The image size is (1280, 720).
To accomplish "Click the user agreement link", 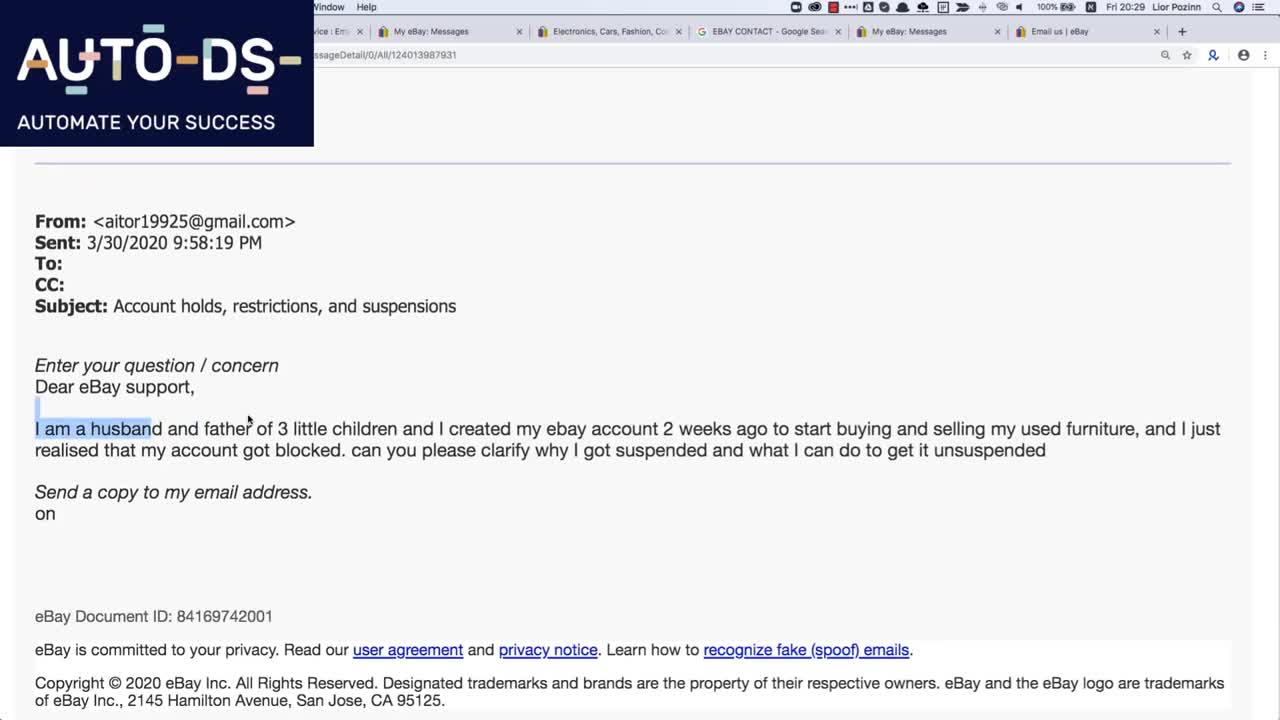I will click(x=408, y=650).
